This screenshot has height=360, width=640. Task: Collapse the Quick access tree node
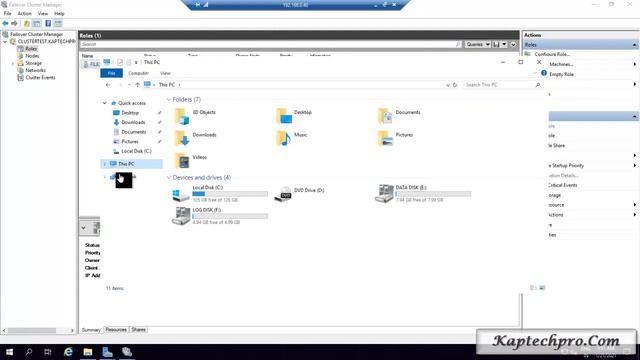(104, 103)
